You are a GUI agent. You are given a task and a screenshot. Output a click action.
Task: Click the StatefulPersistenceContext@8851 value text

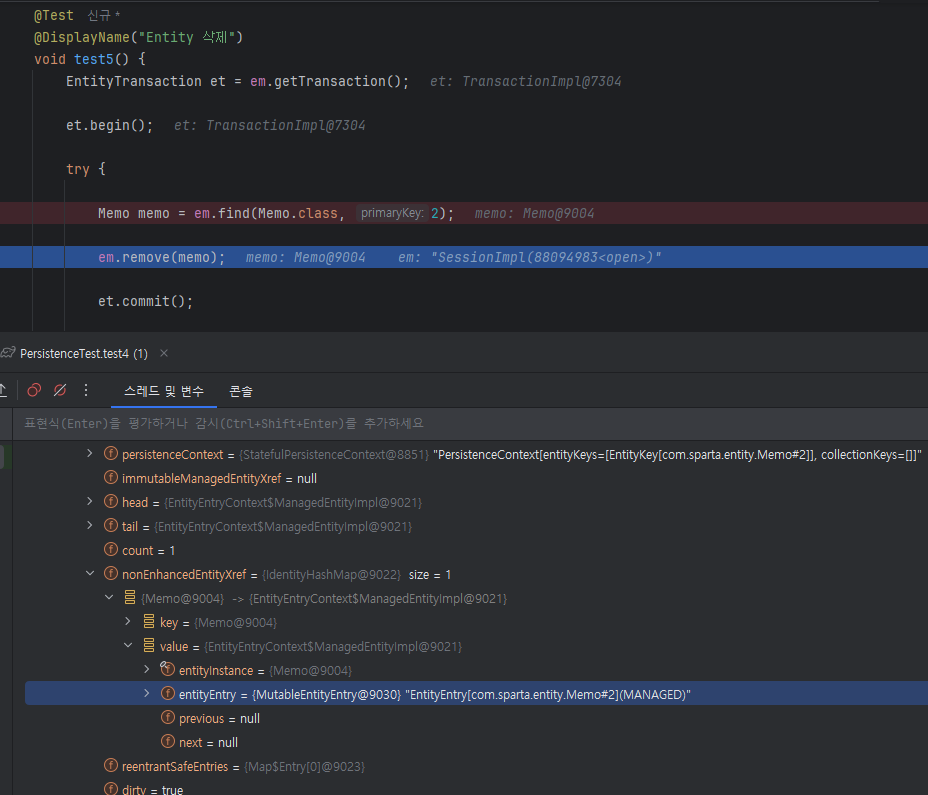(x=334, y=455)
